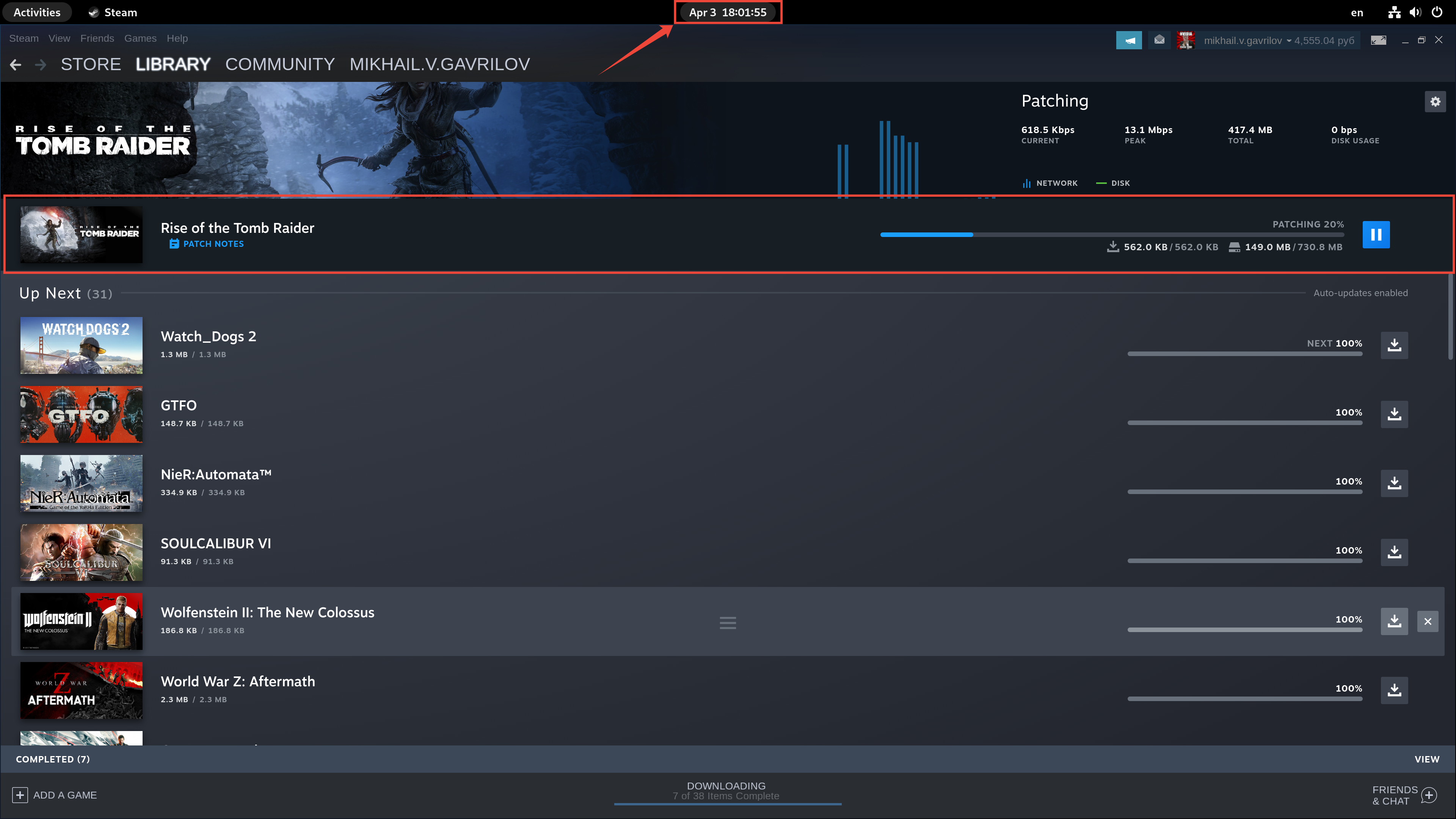Click the DISK graph legend
This screenshot has height=819, width=1456.
(1113, 183)
